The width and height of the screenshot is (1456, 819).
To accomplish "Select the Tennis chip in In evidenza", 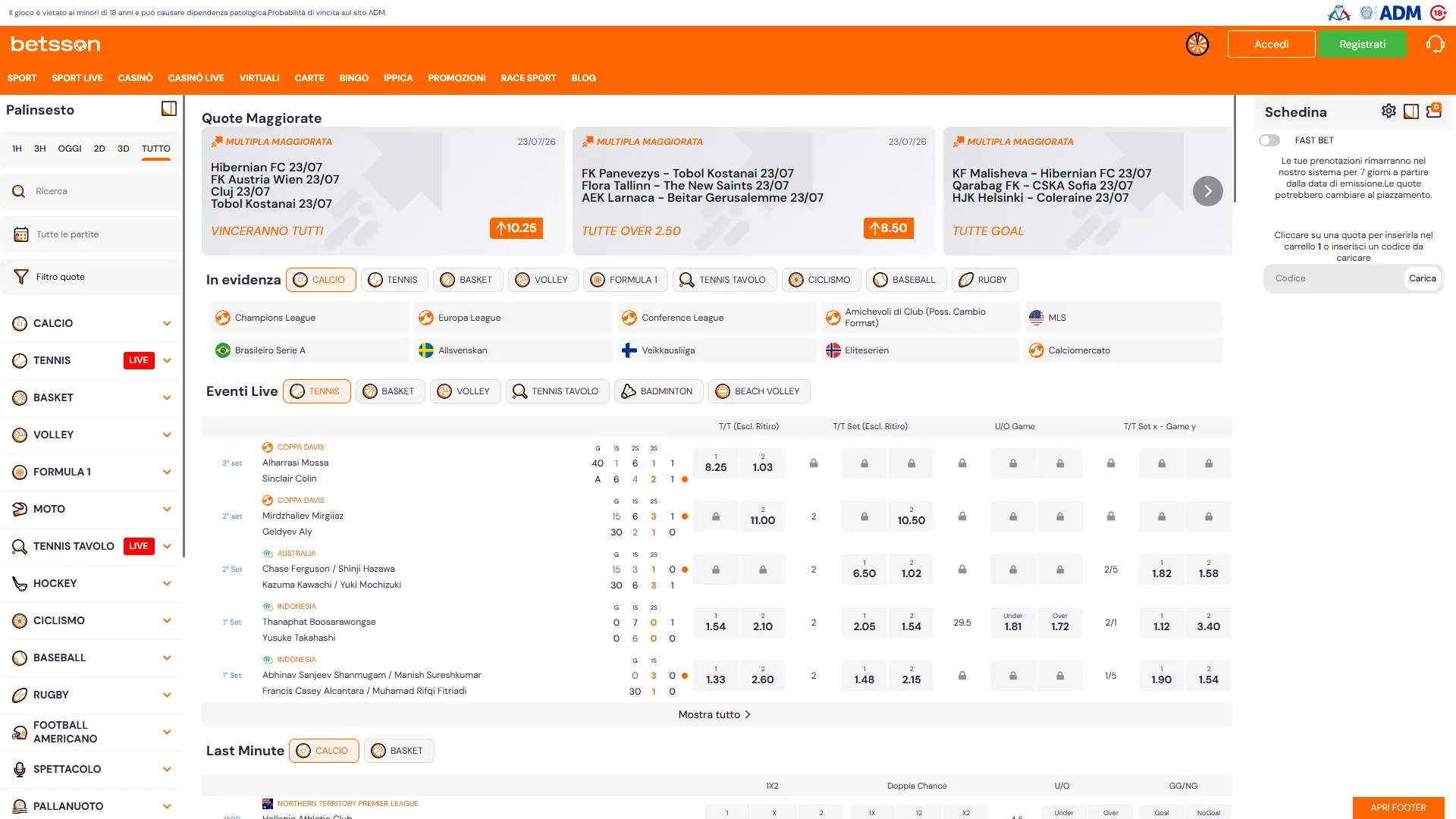I will (x=394, y=280).
